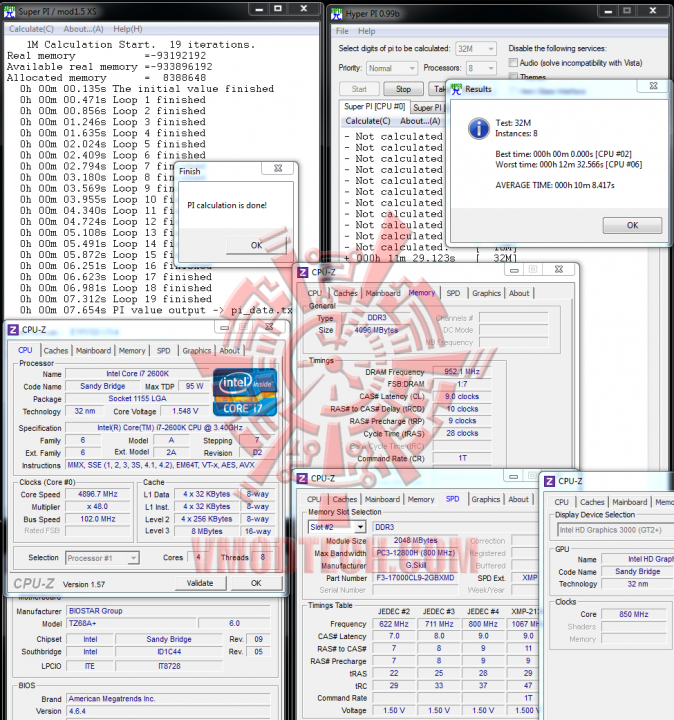The image size is (674, 720).
Task: Click the Multiplier x 48.0 value
Action: pyautogui.click(x=98, y=506)
